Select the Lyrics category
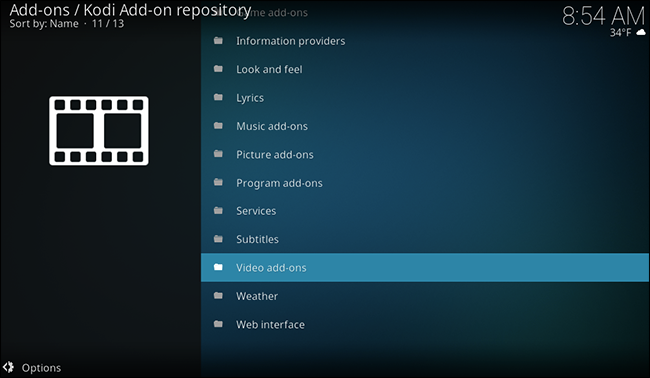Image resolution: width=650 pixels, height=378 pixels. [425, 98]
